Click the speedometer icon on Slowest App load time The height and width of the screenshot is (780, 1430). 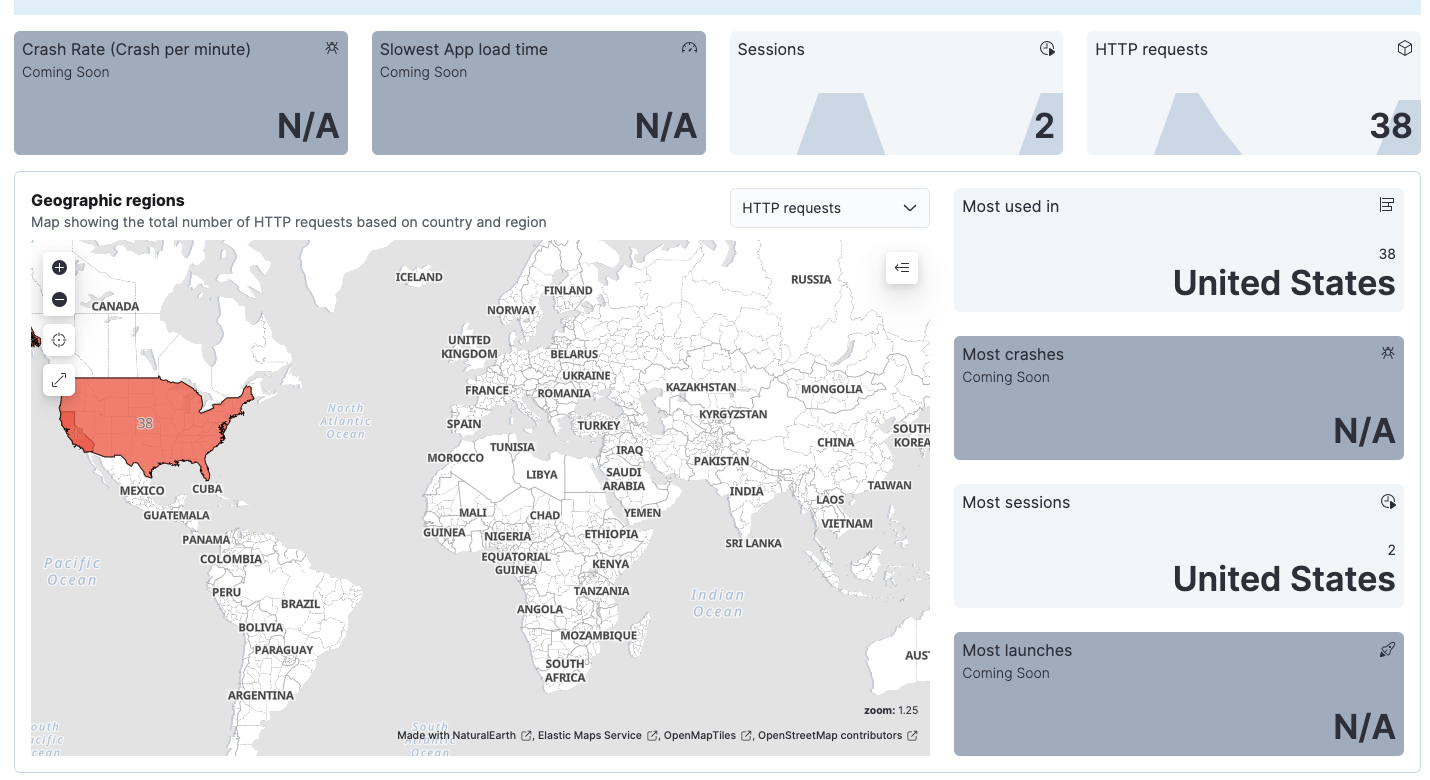tap(689, 47)
